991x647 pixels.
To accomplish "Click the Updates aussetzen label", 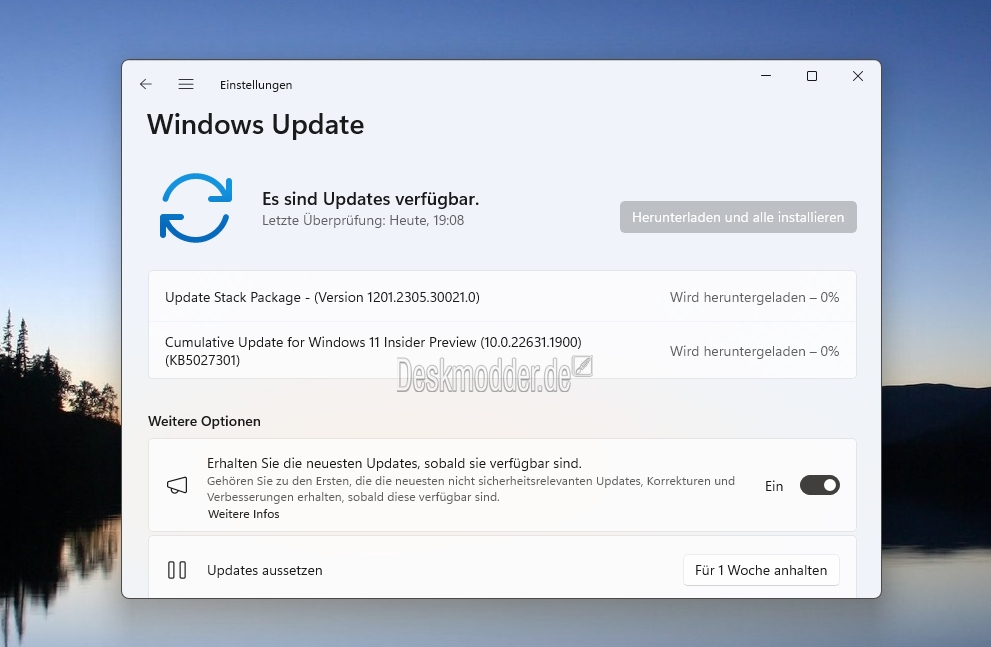I will pos(265,570).
